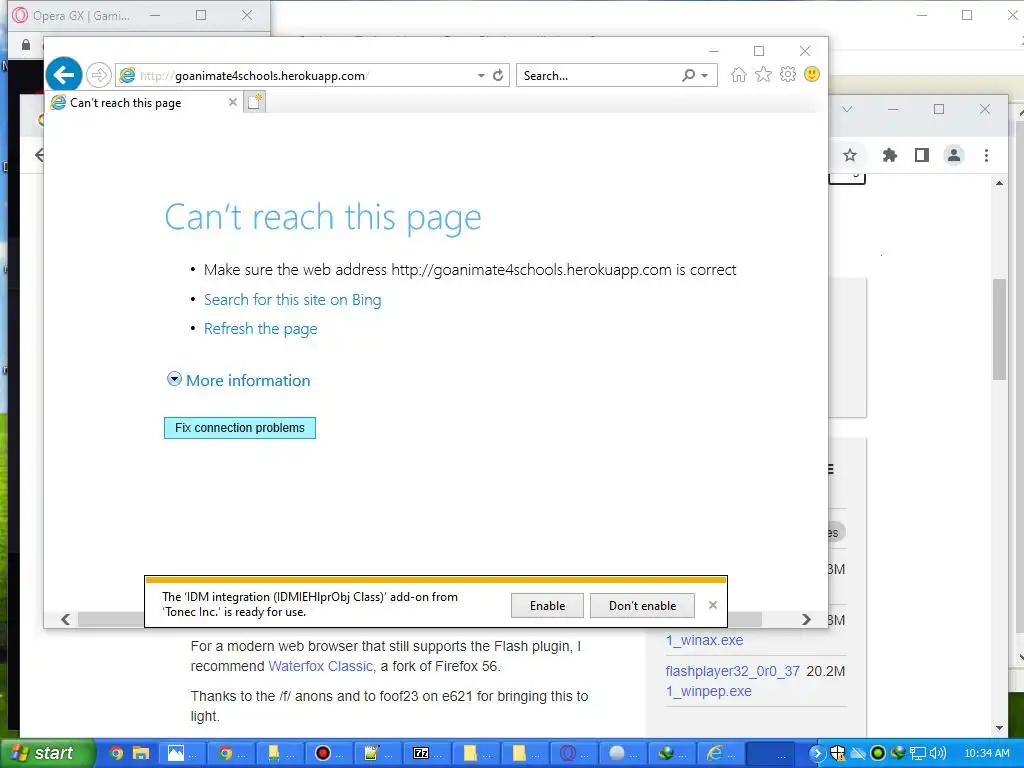The width and height of the screenshot is (1024, 768).
Task: Open Chrome extensions puzzle icon
Action: click(889, 155)
